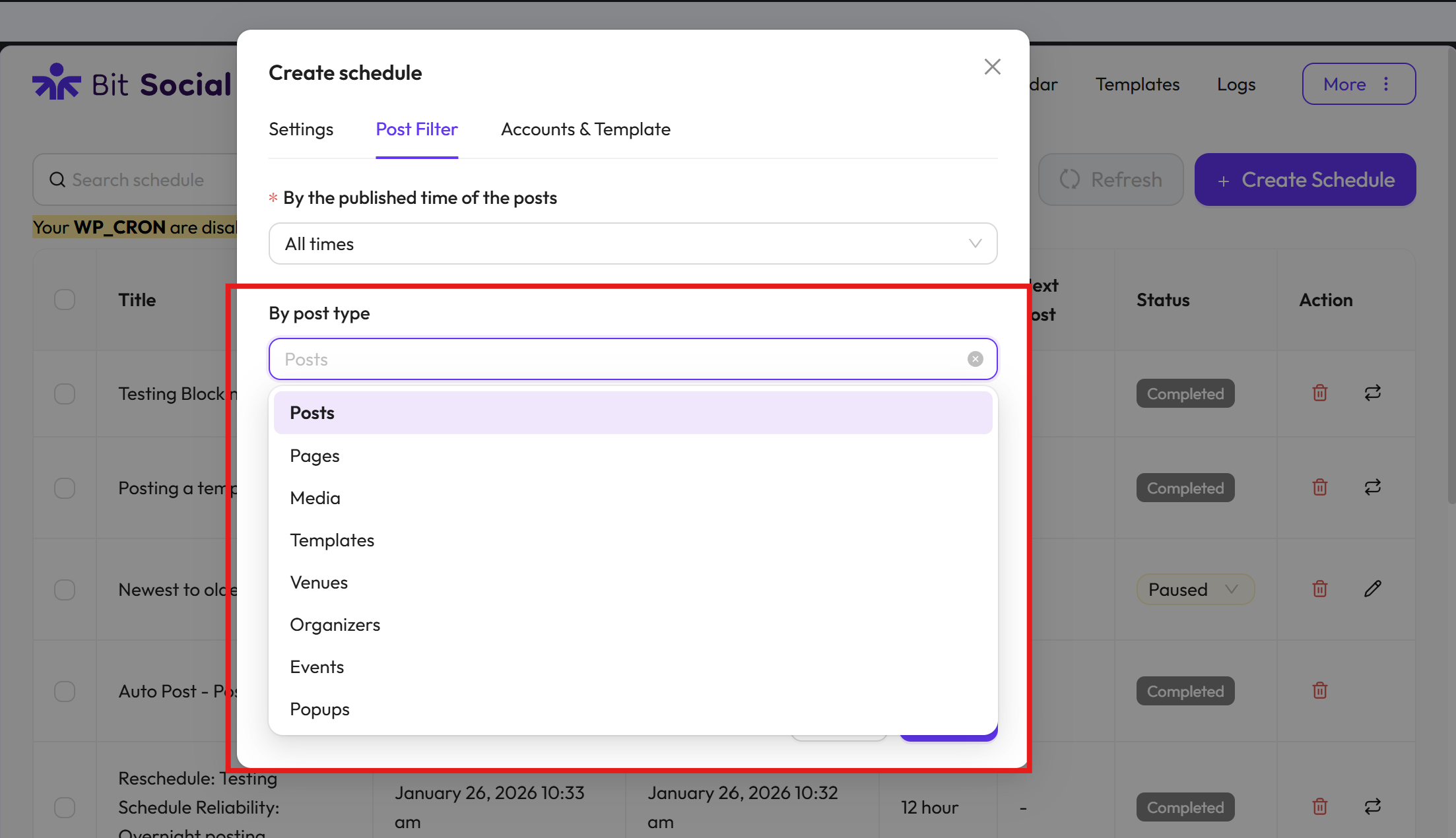Click trash icon for Auto Post schedule
The image size is (1456, 838).
pyautogui.click(x=1319, y=691)
